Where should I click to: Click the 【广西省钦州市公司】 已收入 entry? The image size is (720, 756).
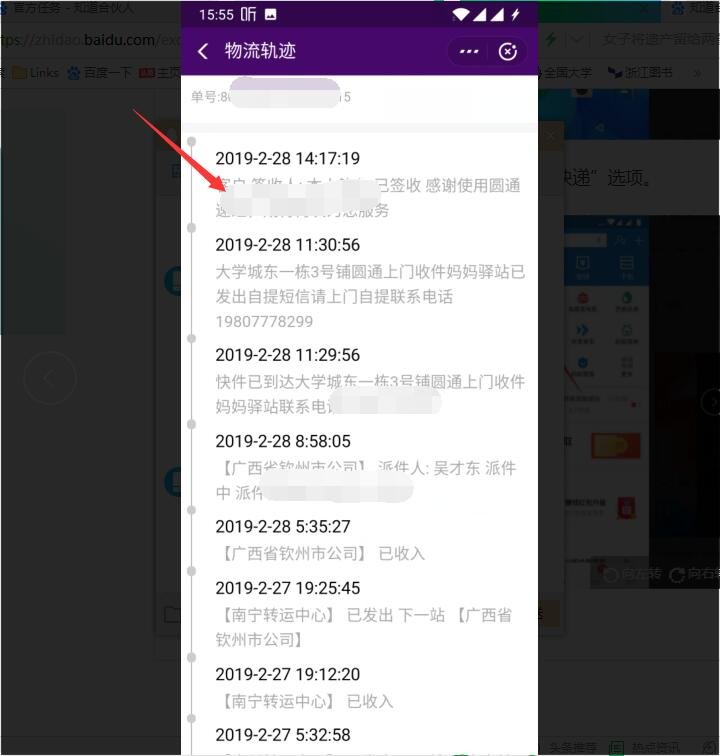[322, 554]
